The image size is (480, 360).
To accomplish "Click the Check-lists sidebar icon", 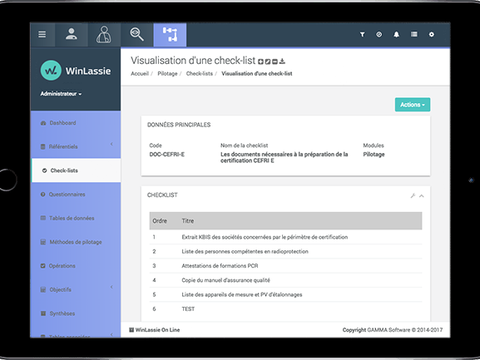I will coord(44,171).
